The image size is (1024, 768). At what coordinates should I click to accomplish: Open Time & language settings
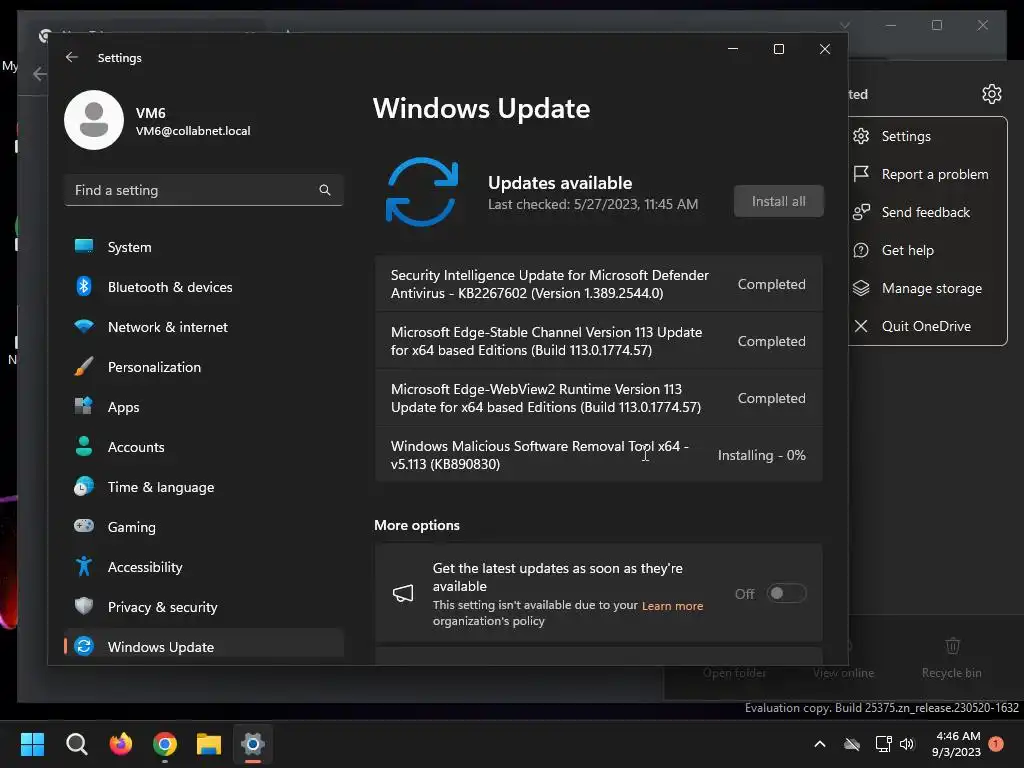coord(204,487)
